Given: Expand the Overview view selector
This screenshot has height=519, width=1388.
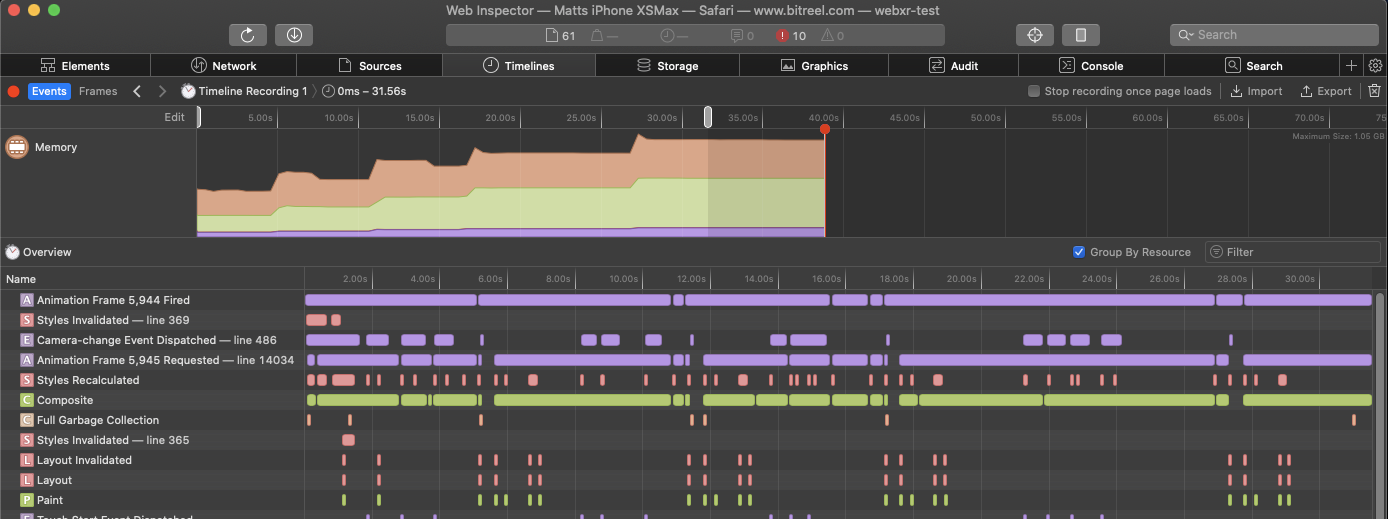Looking at the screenshot, I should pos(39,252).
